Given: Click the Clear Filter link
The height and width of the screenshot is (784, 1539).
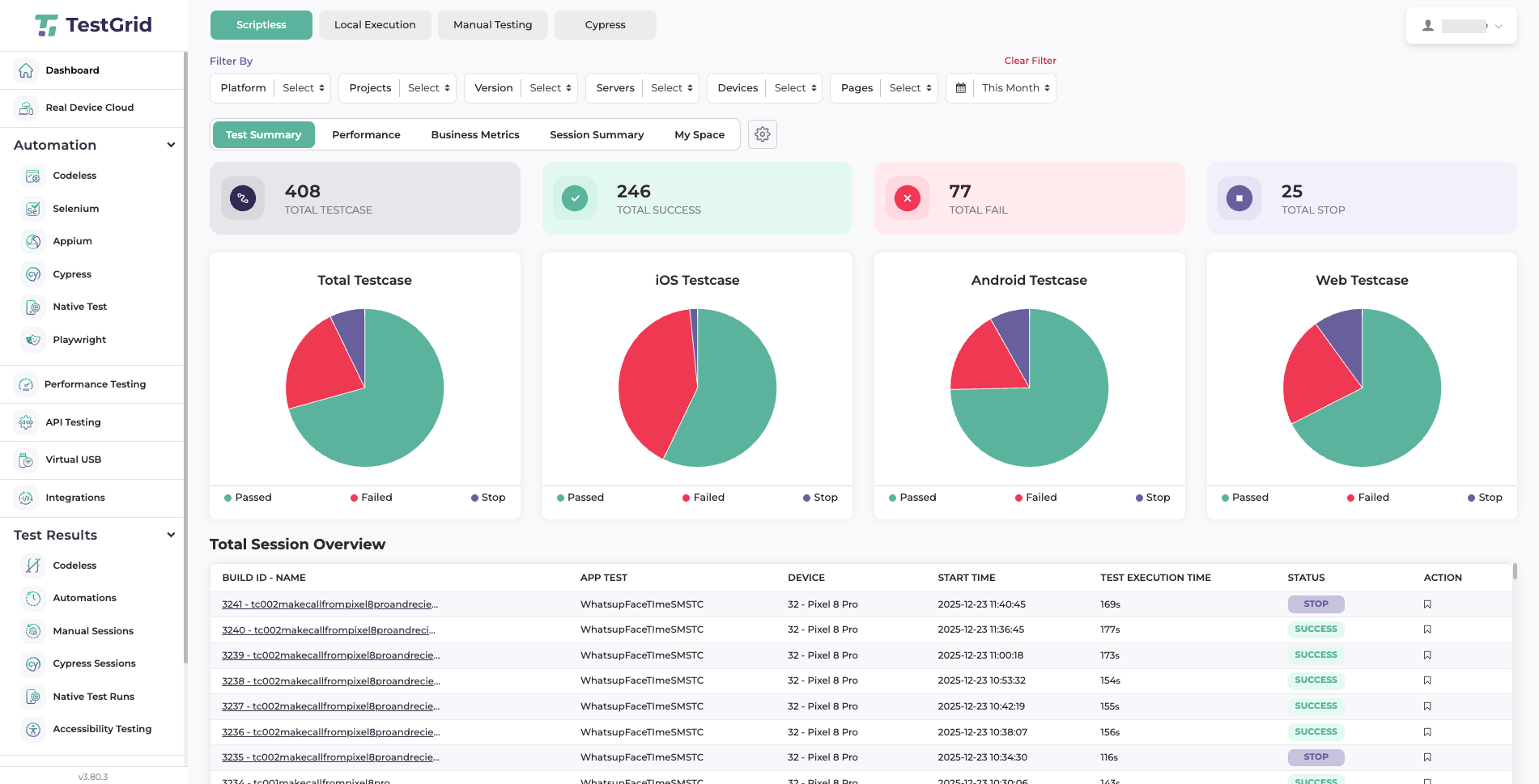Looking at the screenshot, I should [x=1030, y=61].
